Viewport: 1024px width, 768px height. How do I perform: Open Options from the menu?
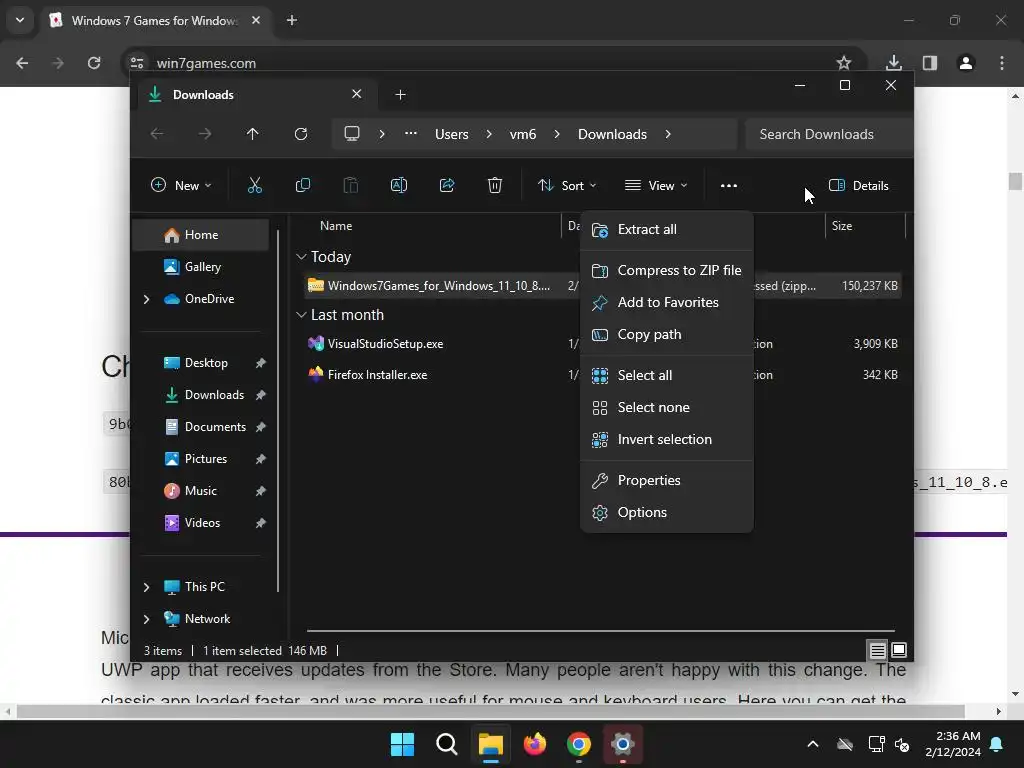[666, 513]
